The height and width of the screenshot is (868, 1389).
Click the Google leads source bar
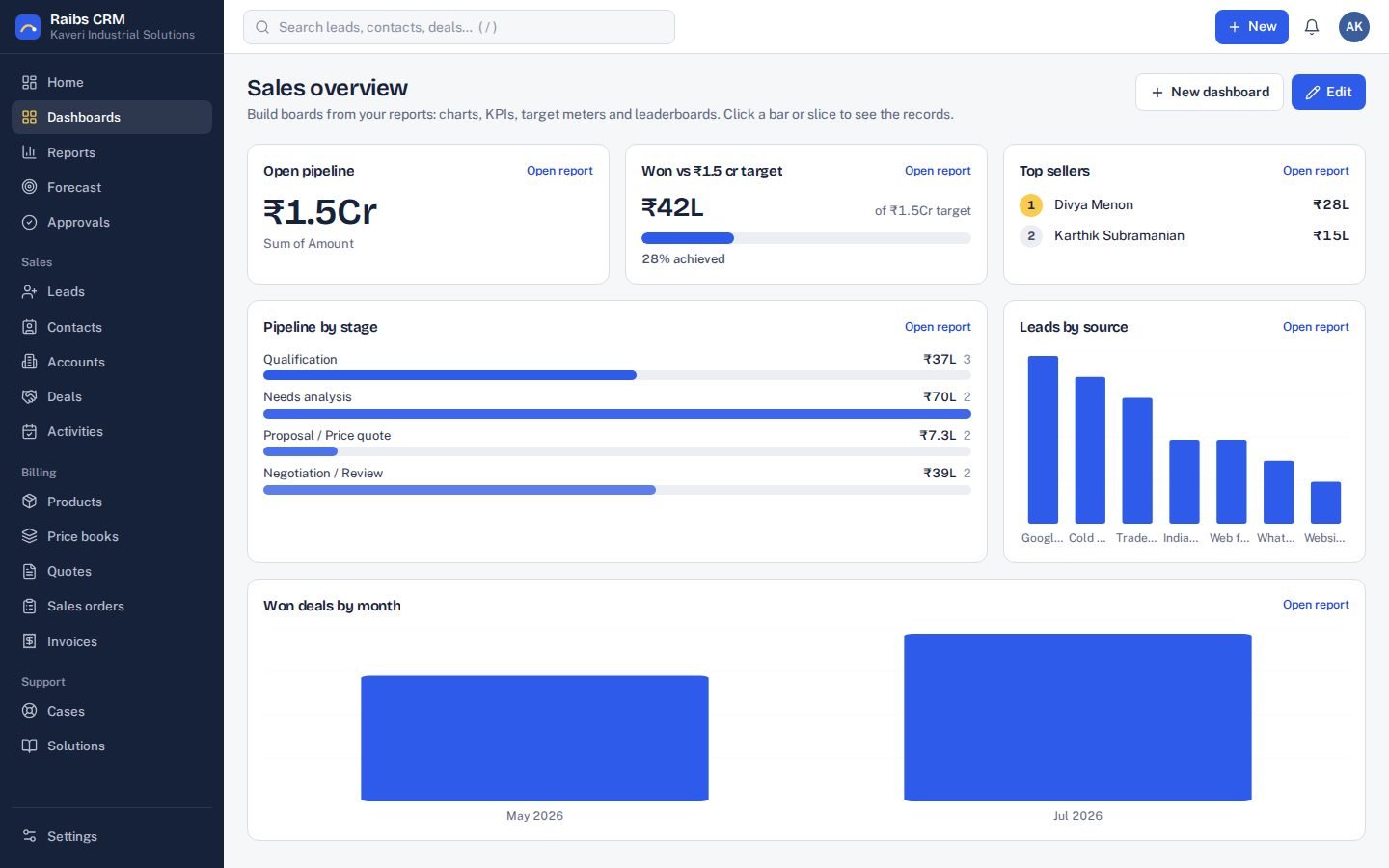[1043, 440]
